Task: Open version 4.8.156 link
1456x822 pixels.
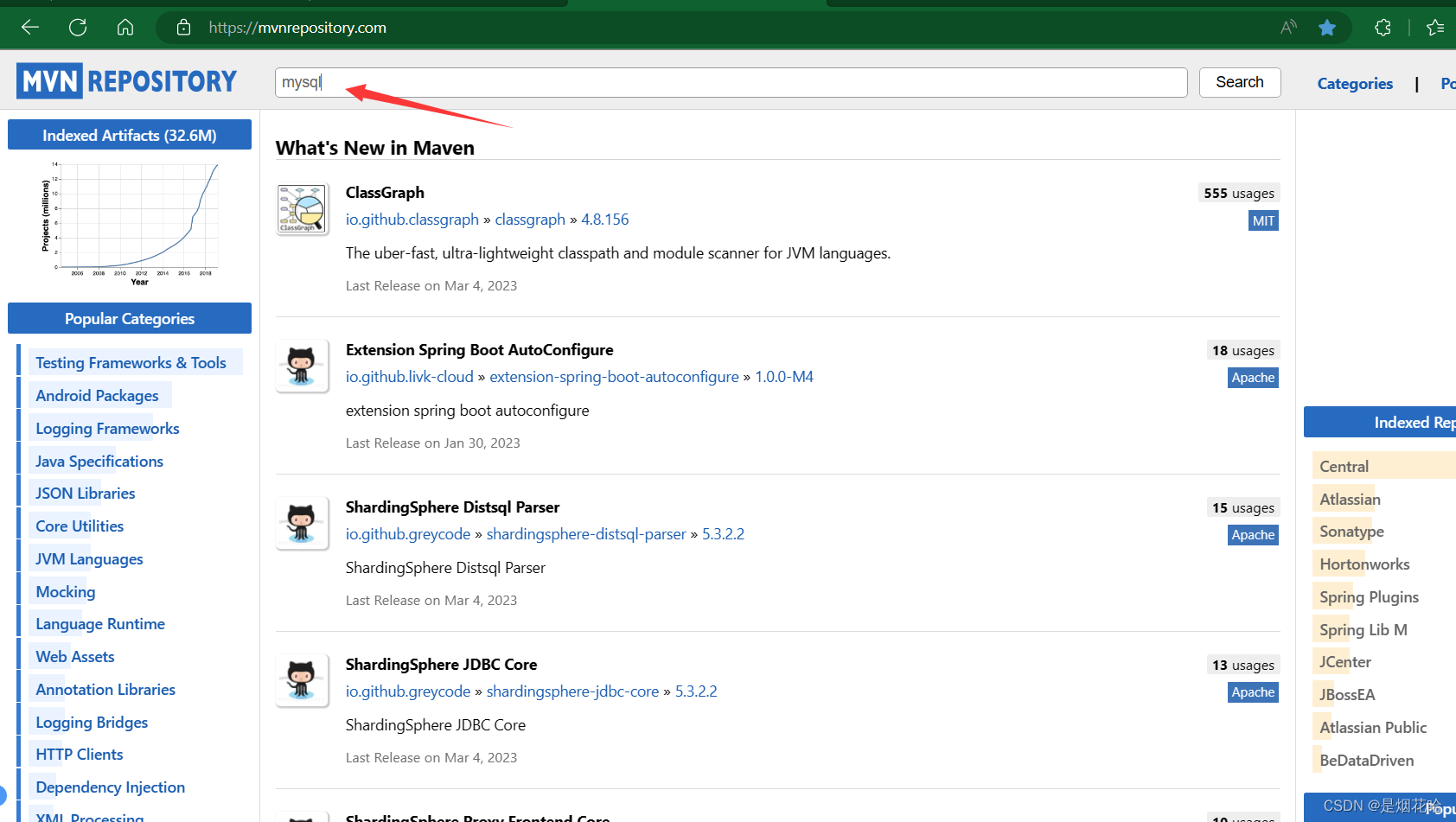Action: pyautogui.click(x=605, y=220)
